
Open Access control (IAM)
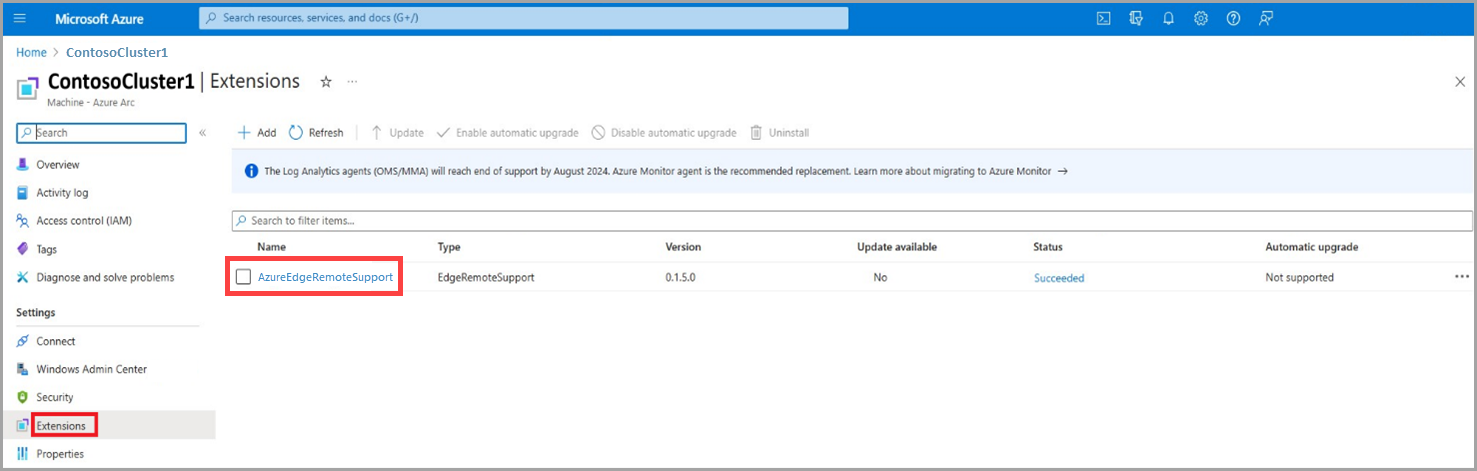click(84, 221)
